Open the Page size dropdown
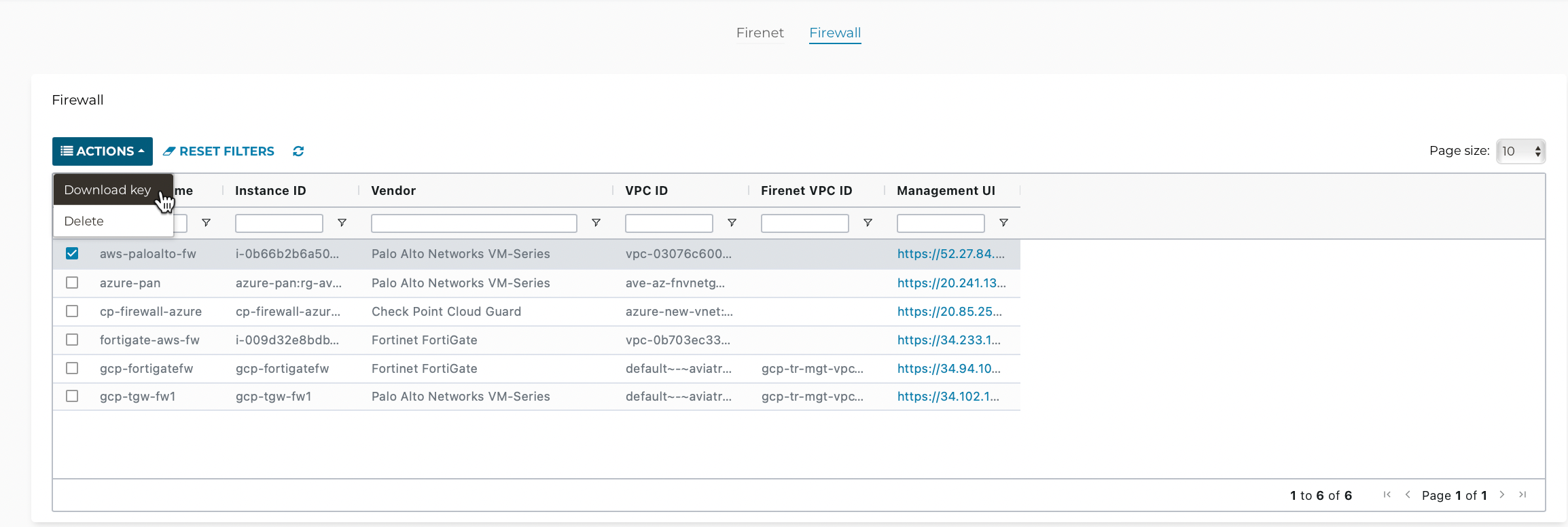This screenshot has width=1568, height=527. click(x=1520, y=151)
